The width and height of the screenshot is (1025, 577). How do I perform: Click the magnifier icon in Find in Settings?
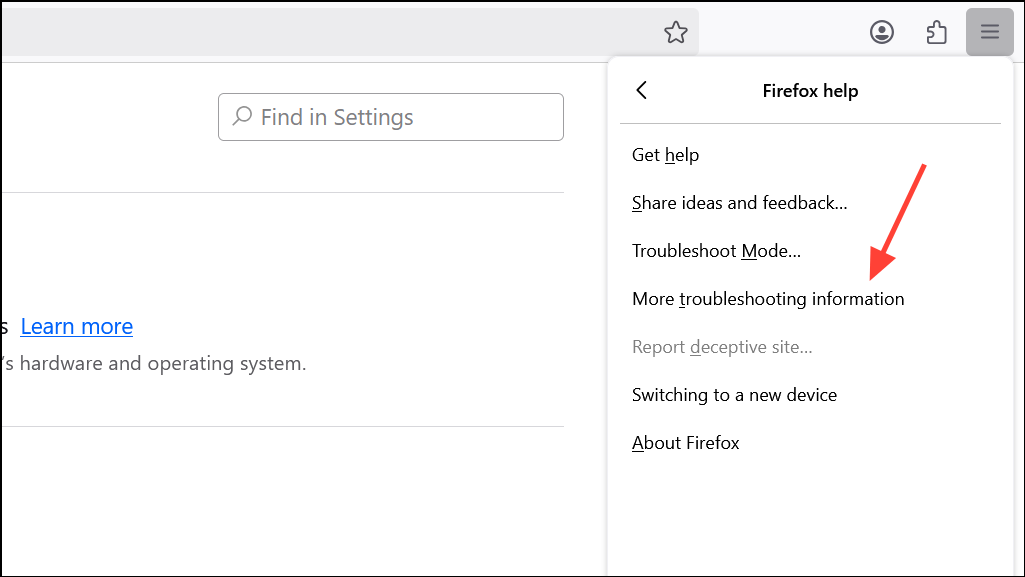[x=242, y=117]
